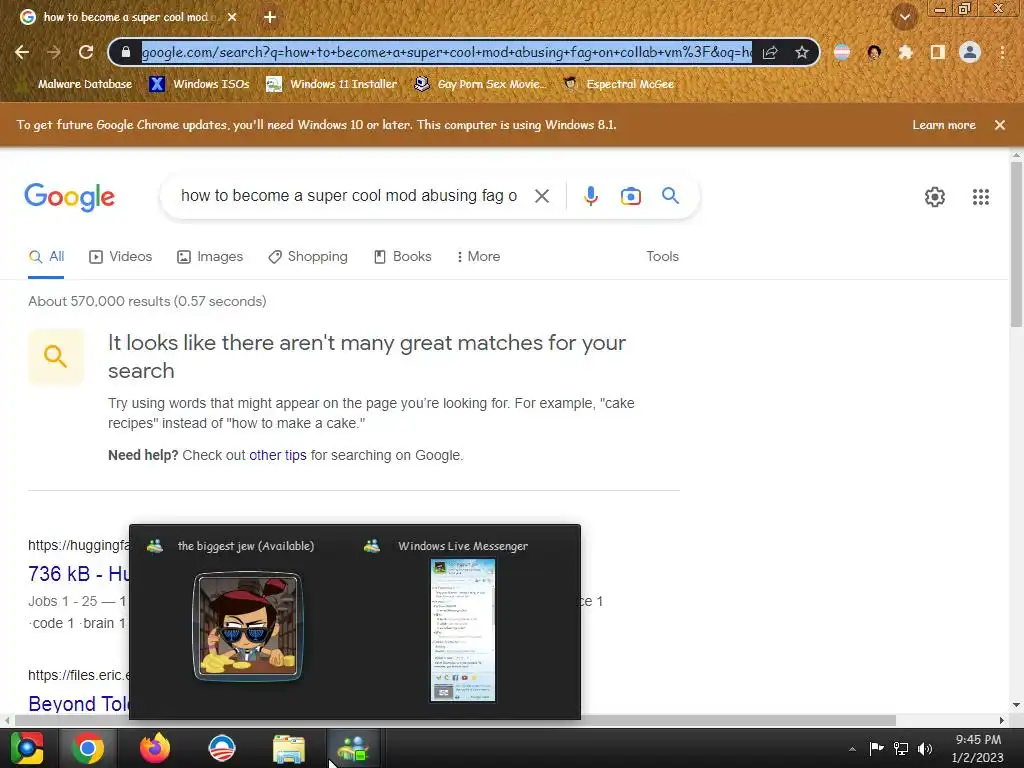The height and width of the screenshot is (768, 1024).
Task: Follow the 'other tips' link
Action: (x=278, y=455)
